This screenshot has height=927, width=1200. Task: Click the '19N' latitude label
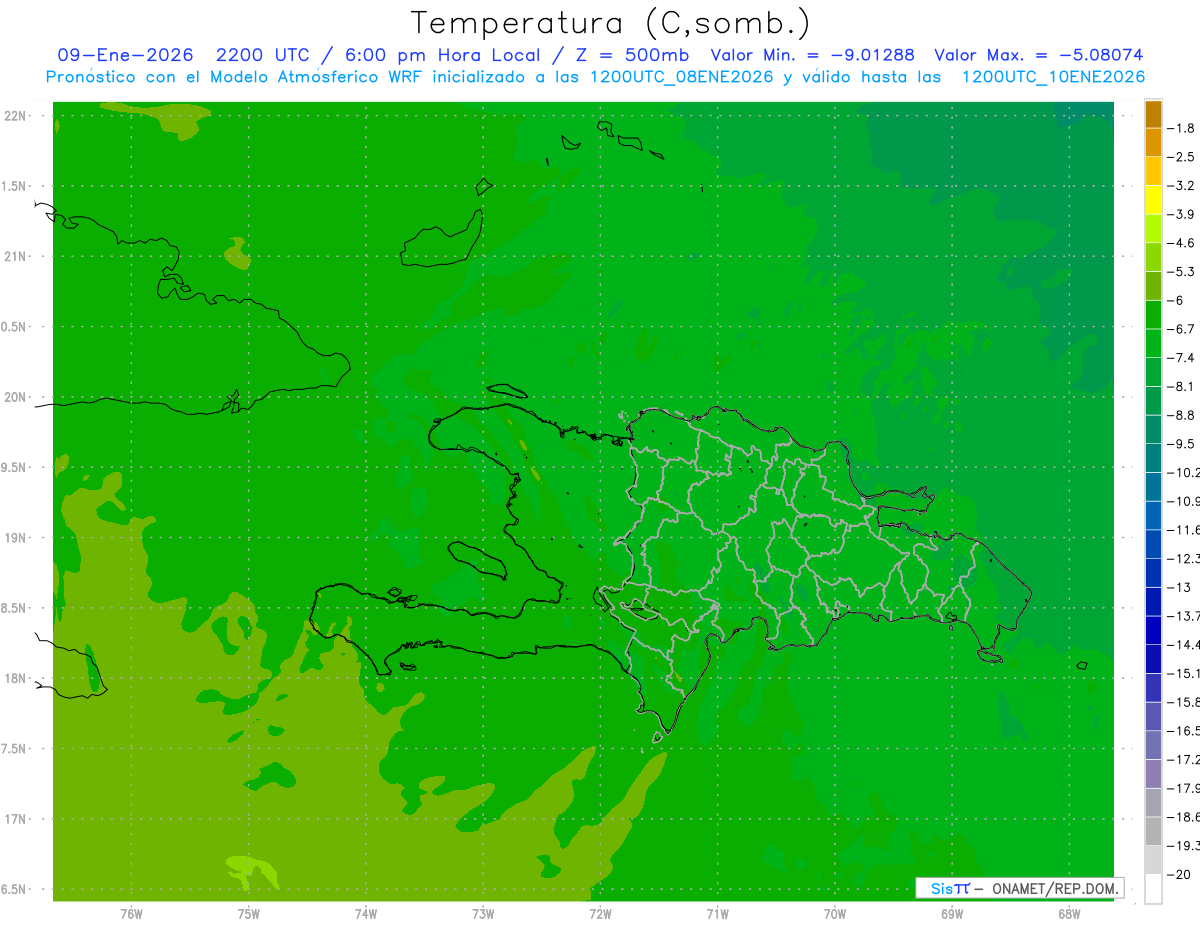[17, 538]
